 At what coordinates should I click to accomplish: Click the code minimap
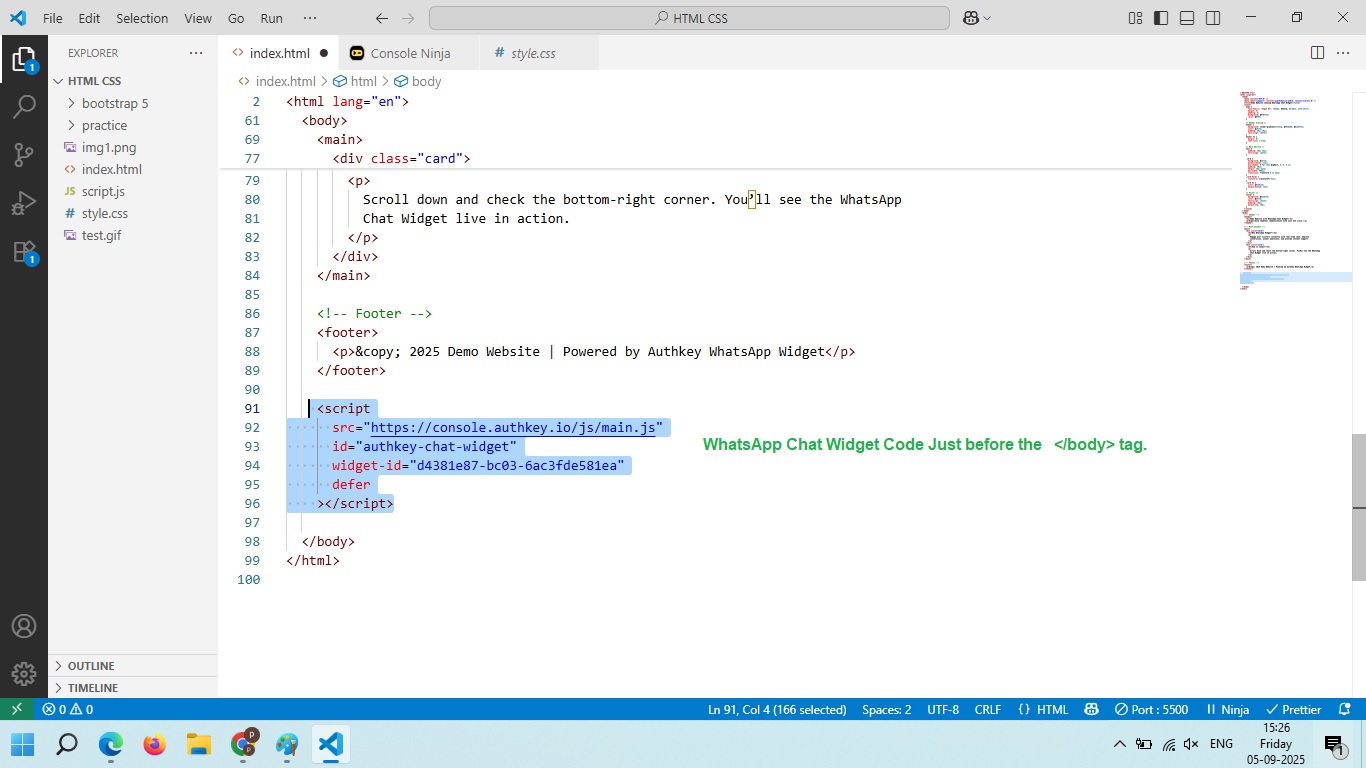[1295, 190]
